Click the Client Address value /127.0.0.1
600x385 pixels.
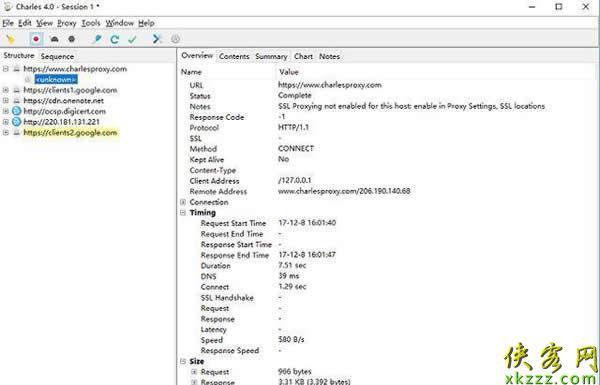point(295,180)
